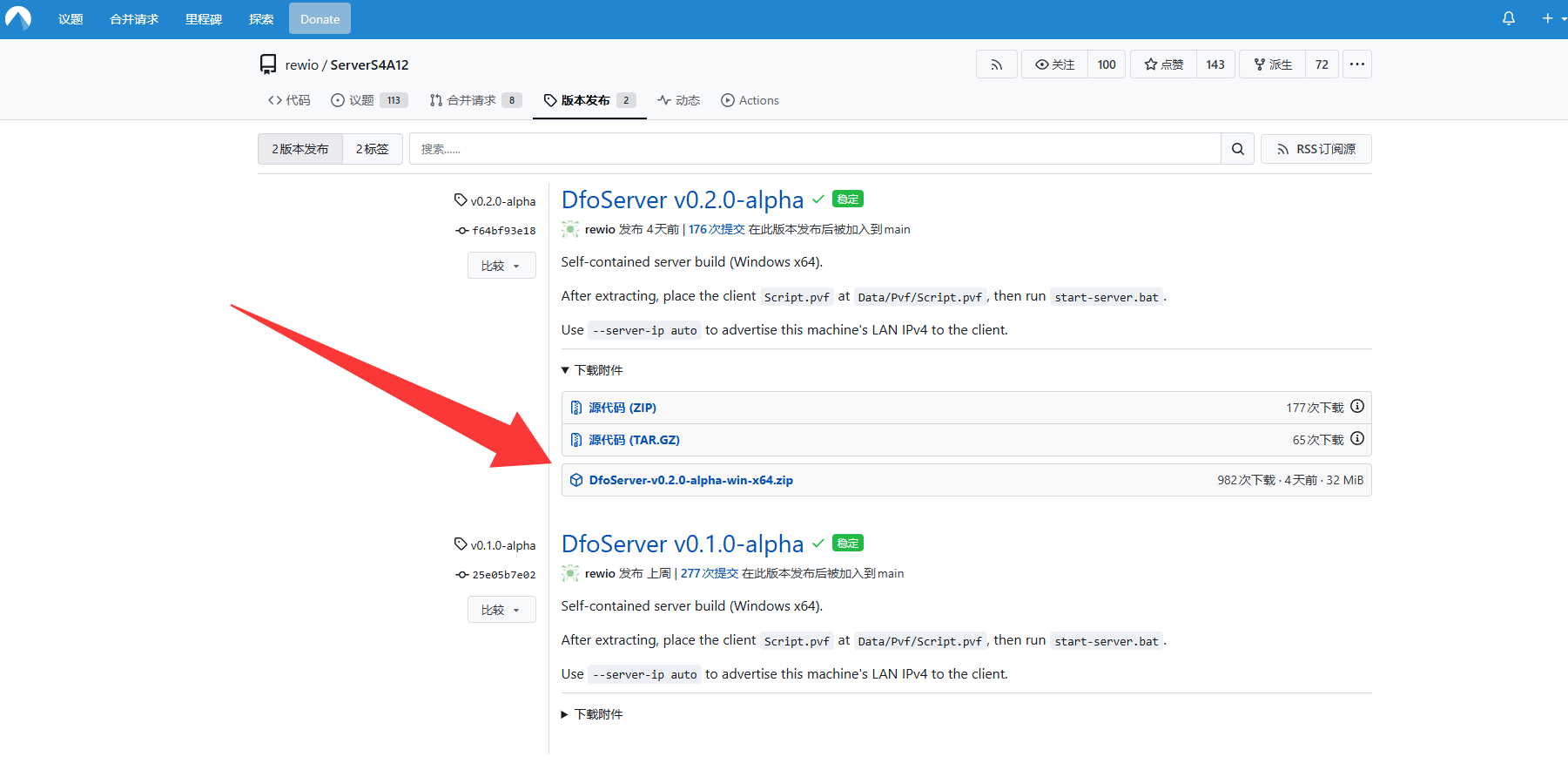This screenshot has width=1568, height=777.
Task: Open the notifications bell icon
Action: pyautogui.click(x=1509, y=18)
